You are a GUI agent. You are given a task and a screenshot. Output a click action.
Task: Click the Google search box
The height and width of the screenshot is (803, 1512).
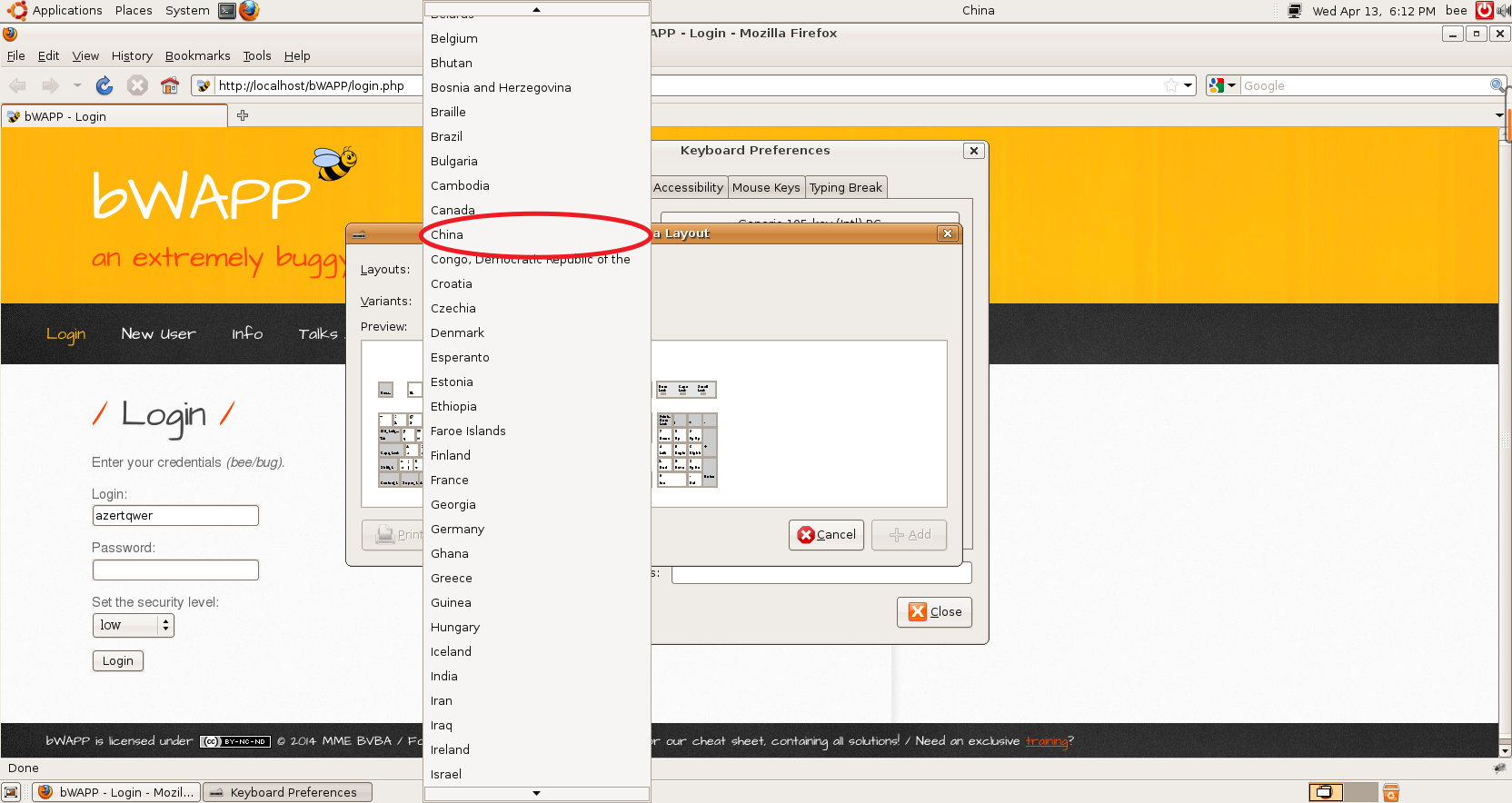pyautogui.click(x=1364, y=85)
